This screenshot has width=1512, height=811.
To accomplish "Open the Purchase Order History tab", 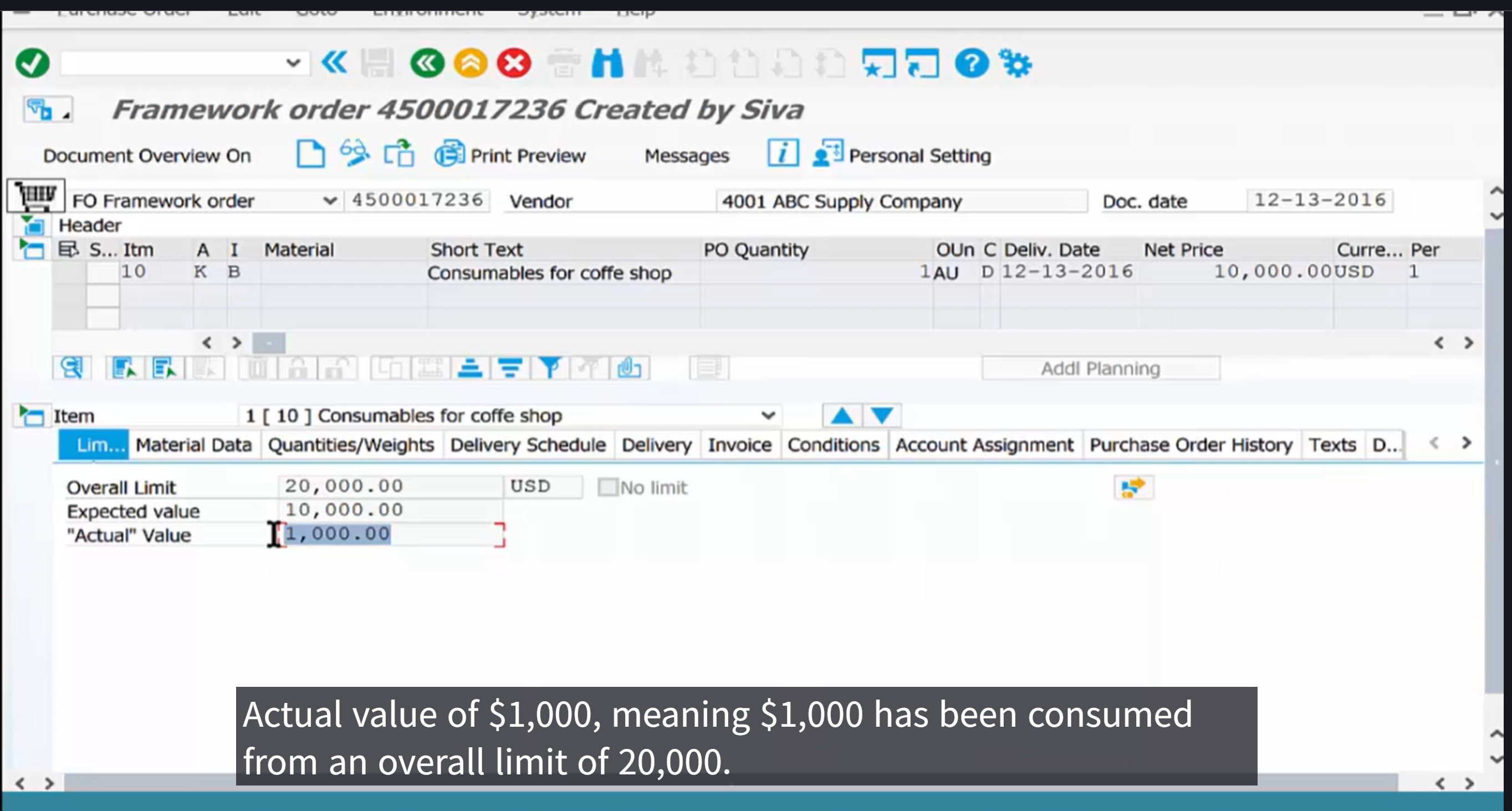I will click(x=1191, y=445).
